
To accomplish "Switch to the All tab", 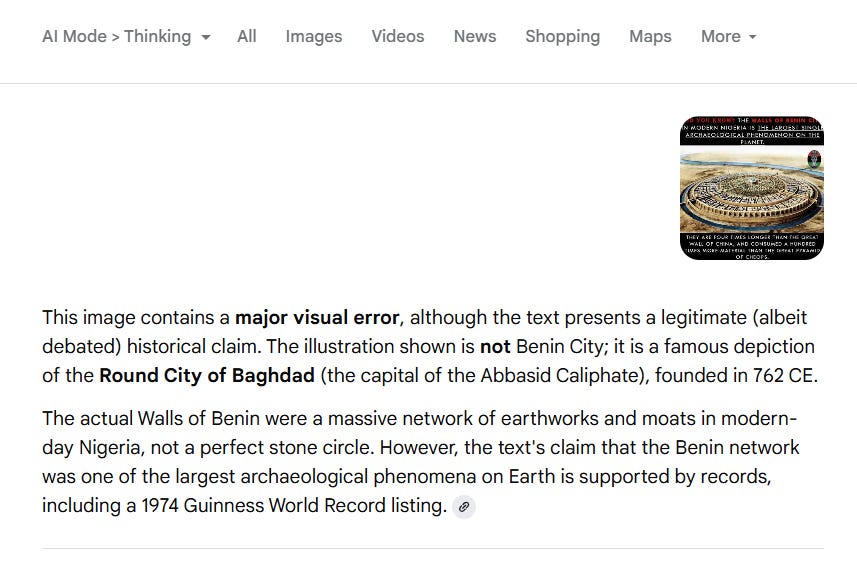I will (x=246, y=37).
